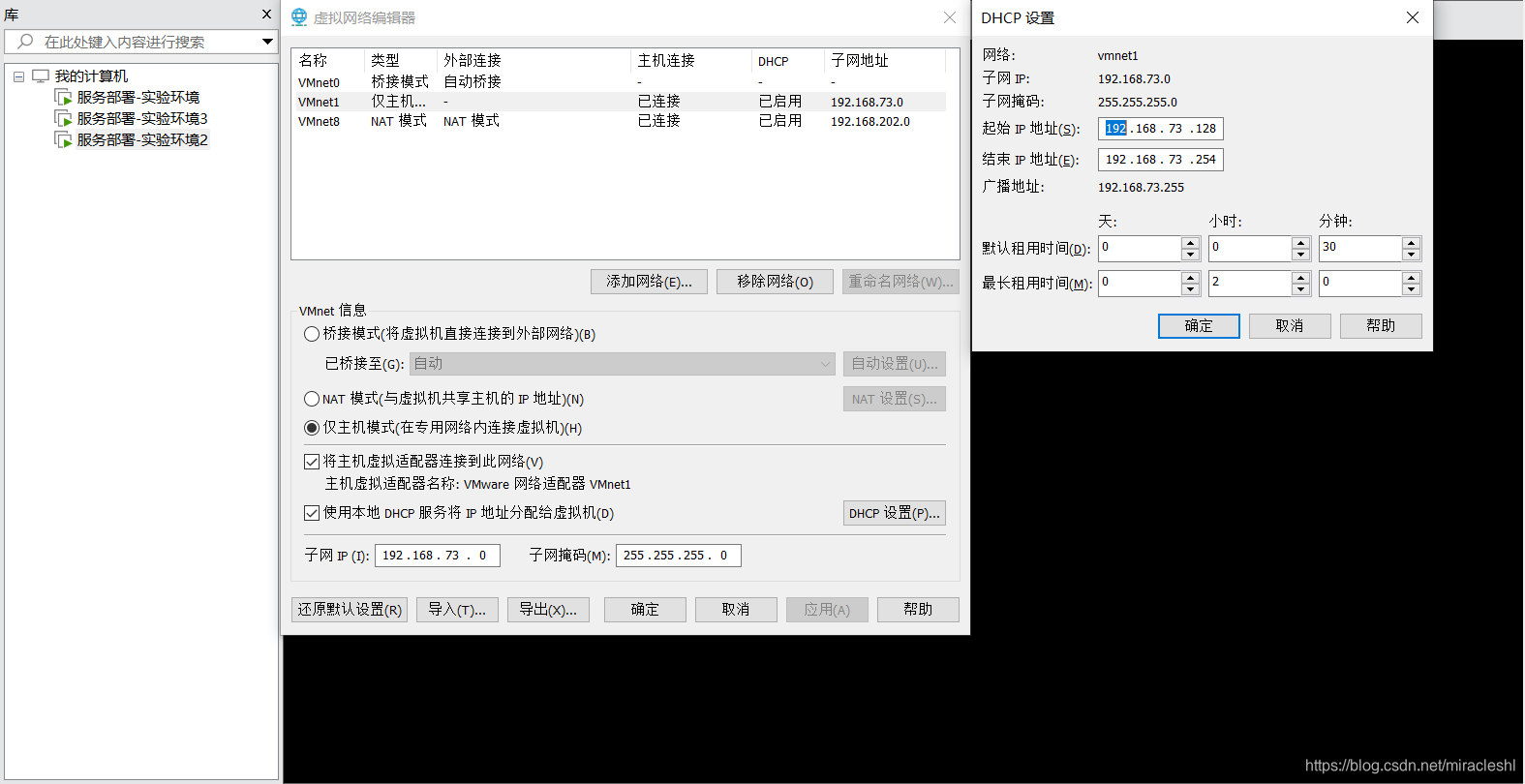
Task: Select the VMnet1 network row
Action: [x=620, y=102]
